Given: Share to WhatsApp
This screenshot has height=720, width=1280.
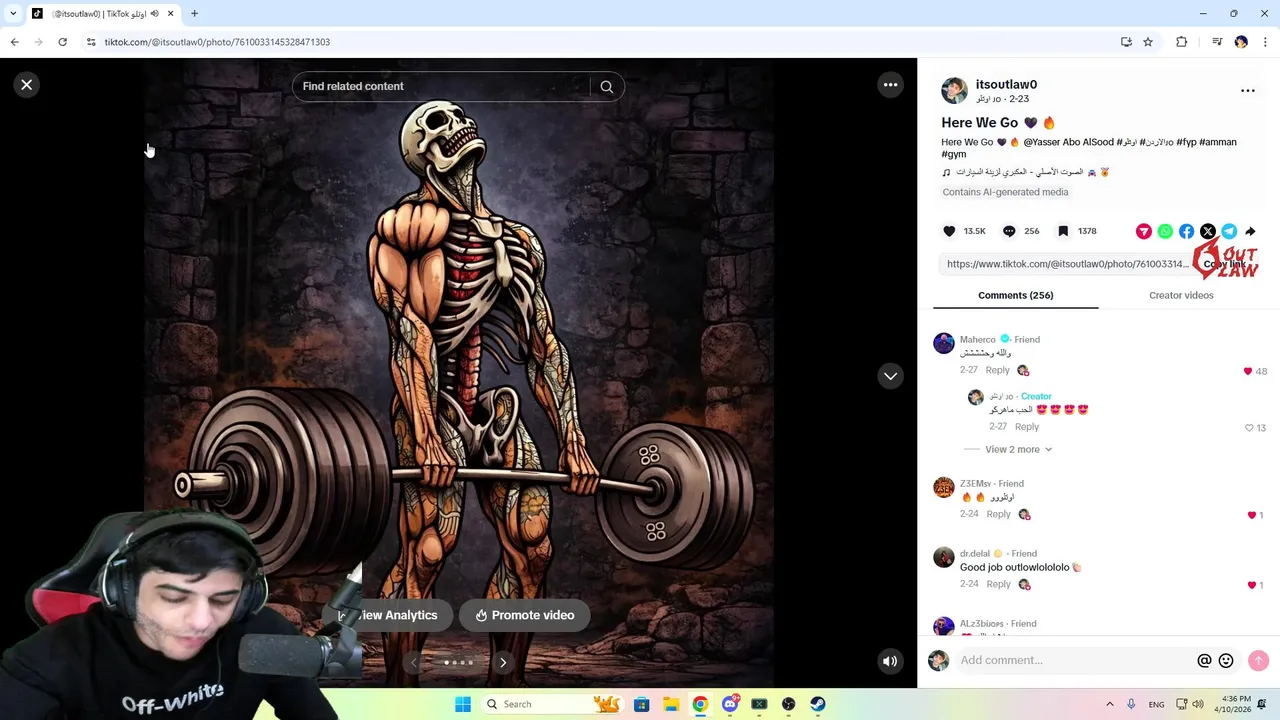Looking at the screenshot, I should pyautogui.click(x=1165, y=231).
